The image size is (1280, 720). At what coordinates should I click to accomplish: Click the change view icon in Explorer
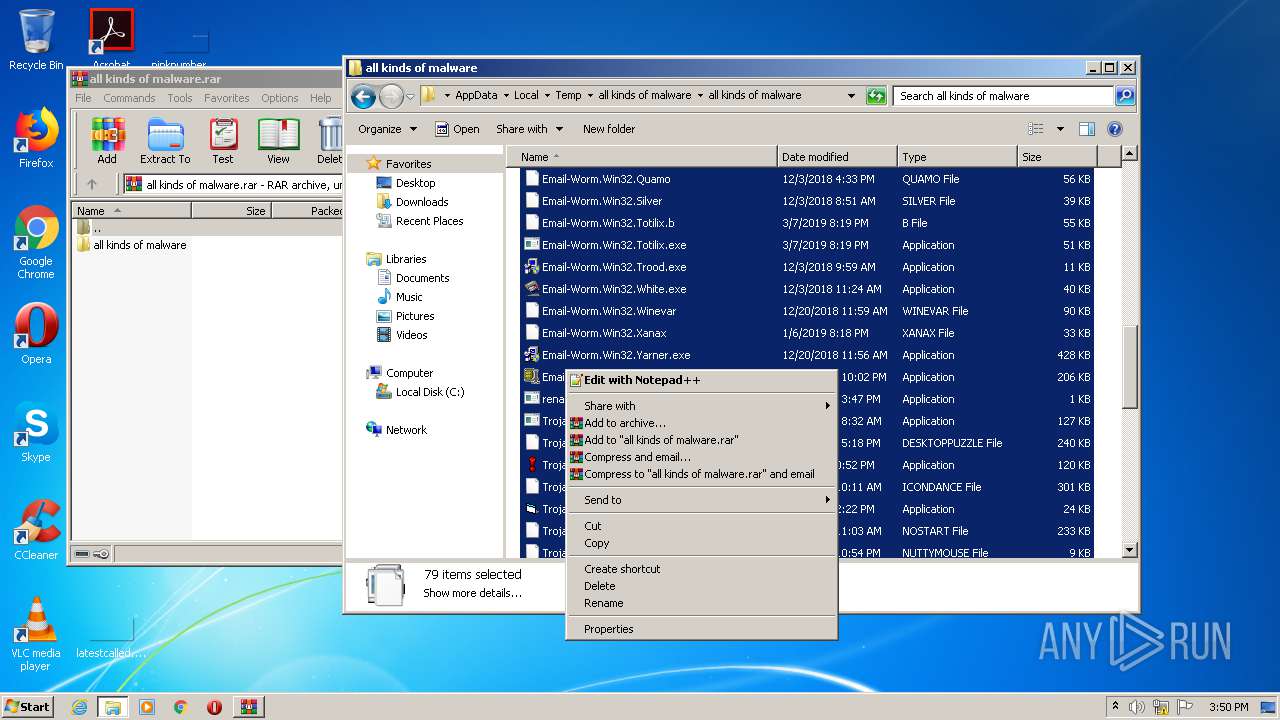click(x=1036, y=129)
